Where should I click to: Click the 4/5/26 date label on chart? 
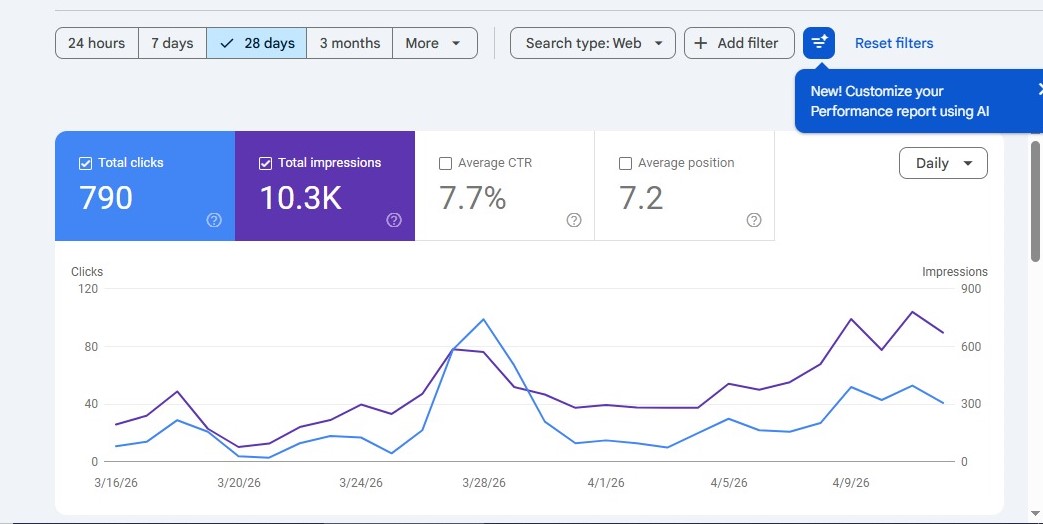(729, 483)
